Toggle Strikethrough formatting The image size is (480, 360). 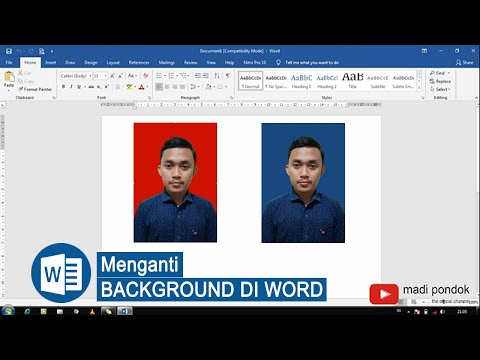91,87
